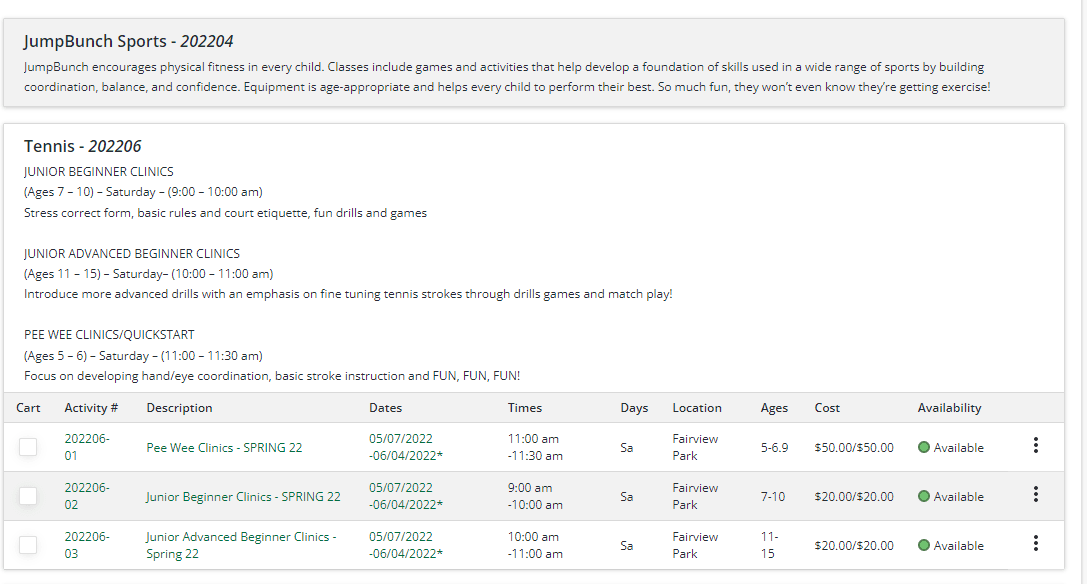Click the Dates column header
Image resolution: width=1087 pixels, height=584 pixels.
tap(386, 408)
